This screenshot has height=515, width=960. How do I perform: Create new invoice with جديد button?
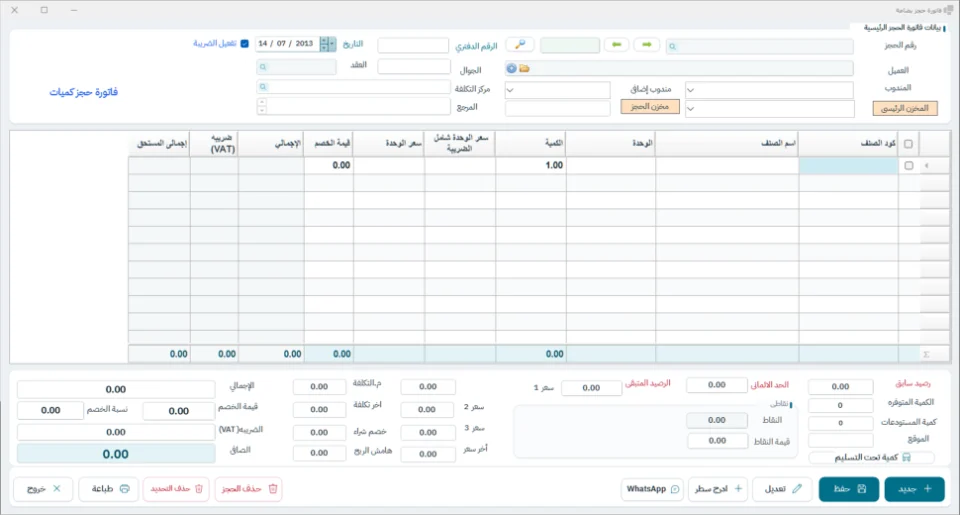914,489
